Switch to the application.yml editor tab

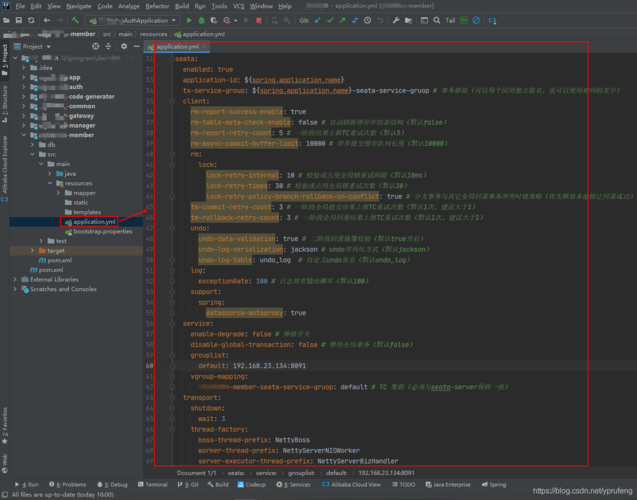pos(178,46)
